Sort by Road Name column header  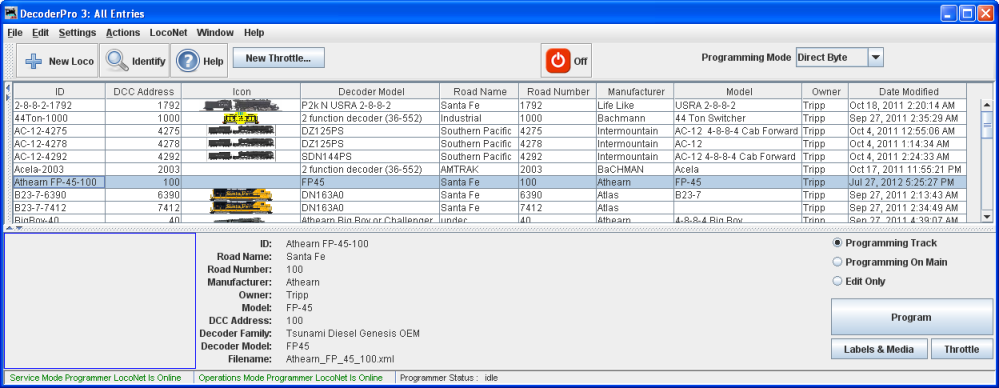point(479,92)
